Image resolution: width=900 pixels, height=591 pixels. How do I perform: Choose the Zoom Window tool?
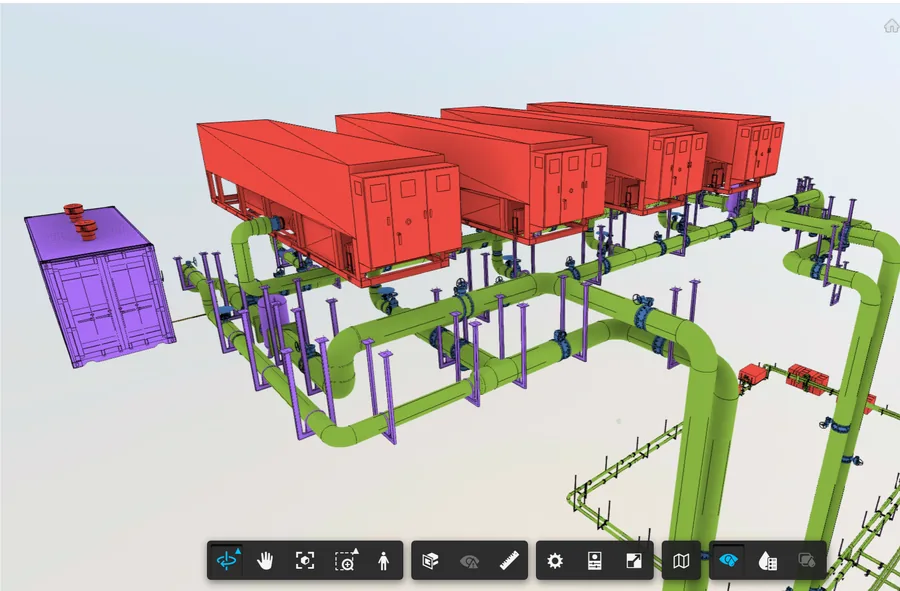(346, 561)
